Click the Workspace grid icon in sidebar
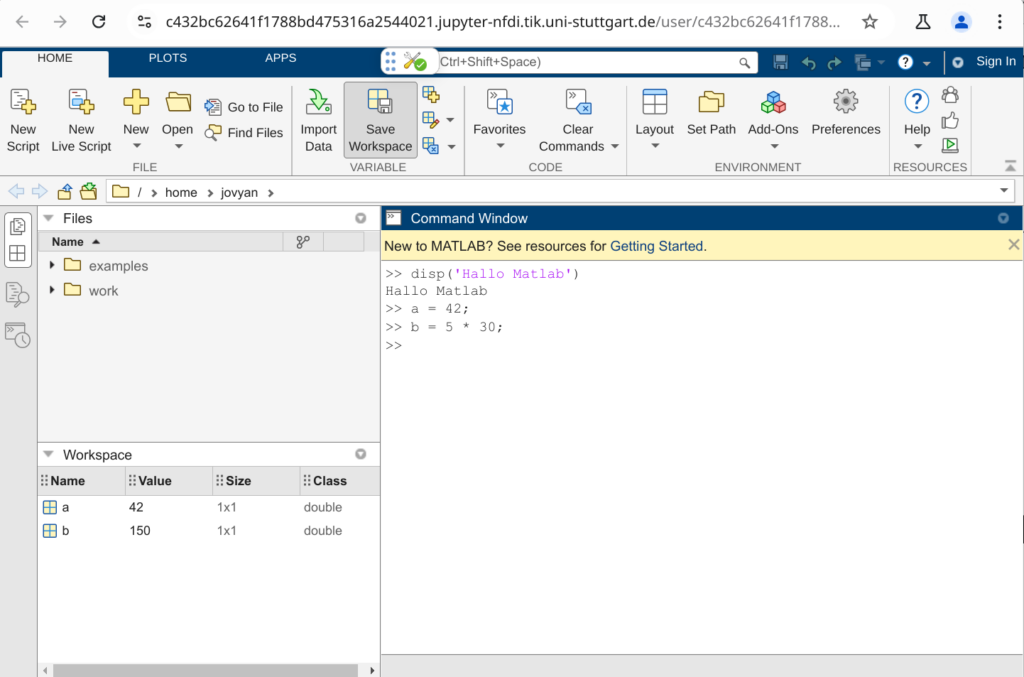1024x677 pixels. pyautogui.click(x=17, y=254)
